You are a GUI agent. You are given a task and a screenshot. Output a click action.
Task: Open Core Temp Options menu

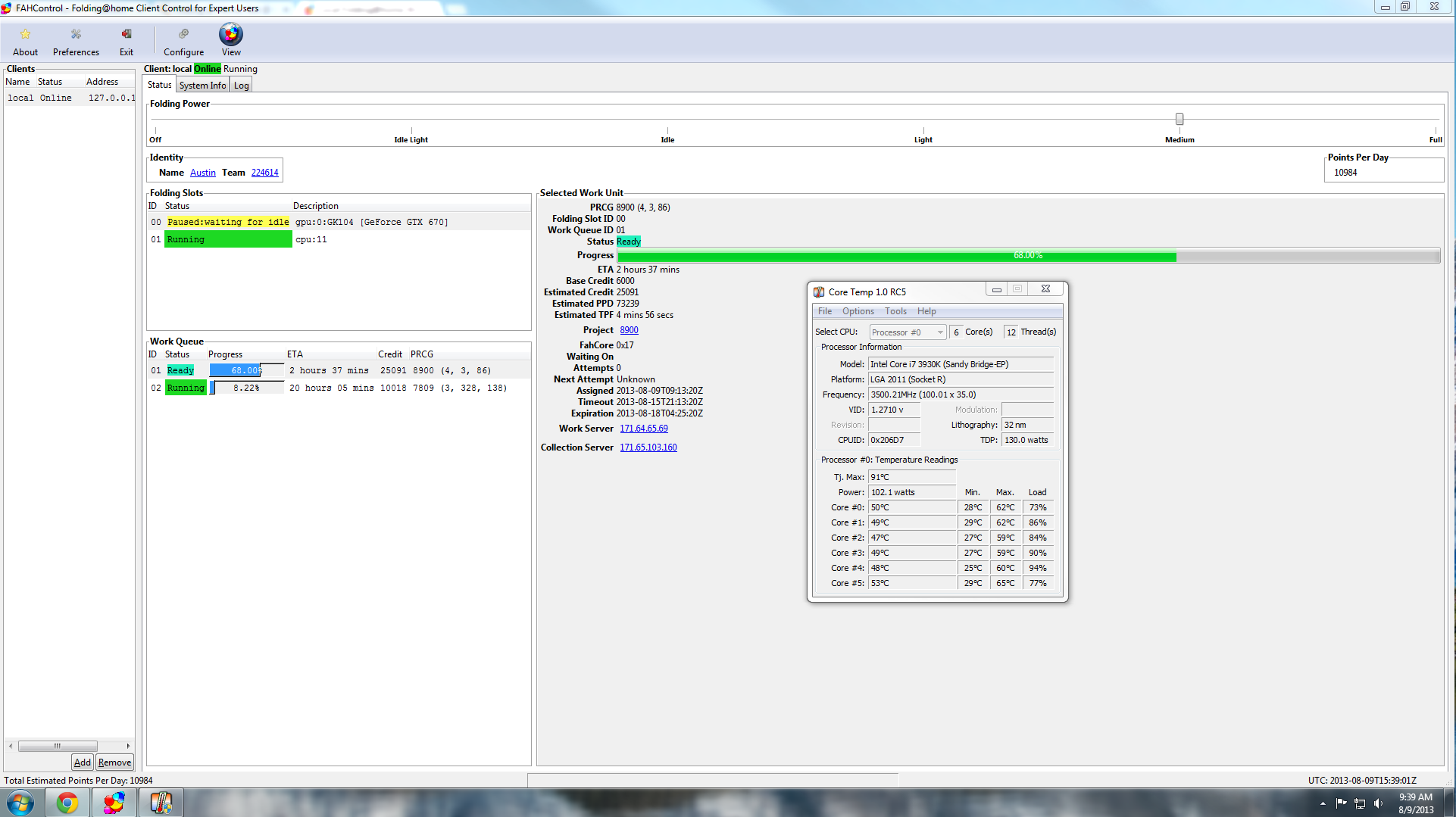click(858, 311)
